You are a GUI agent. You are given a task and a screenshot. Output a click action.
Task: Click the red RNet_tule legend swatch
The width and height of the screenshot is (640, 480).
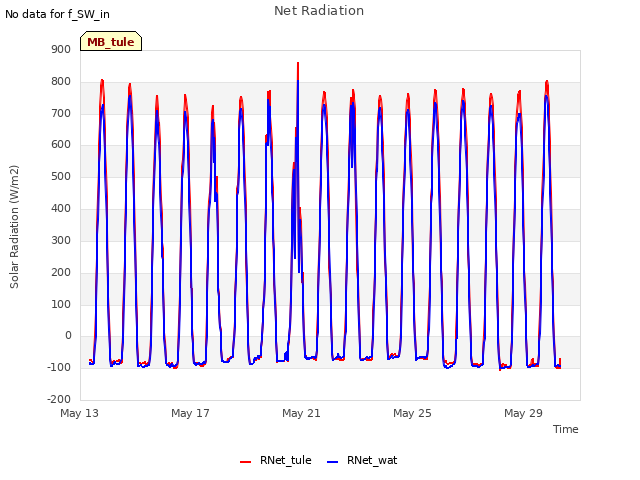coord(245,462)
